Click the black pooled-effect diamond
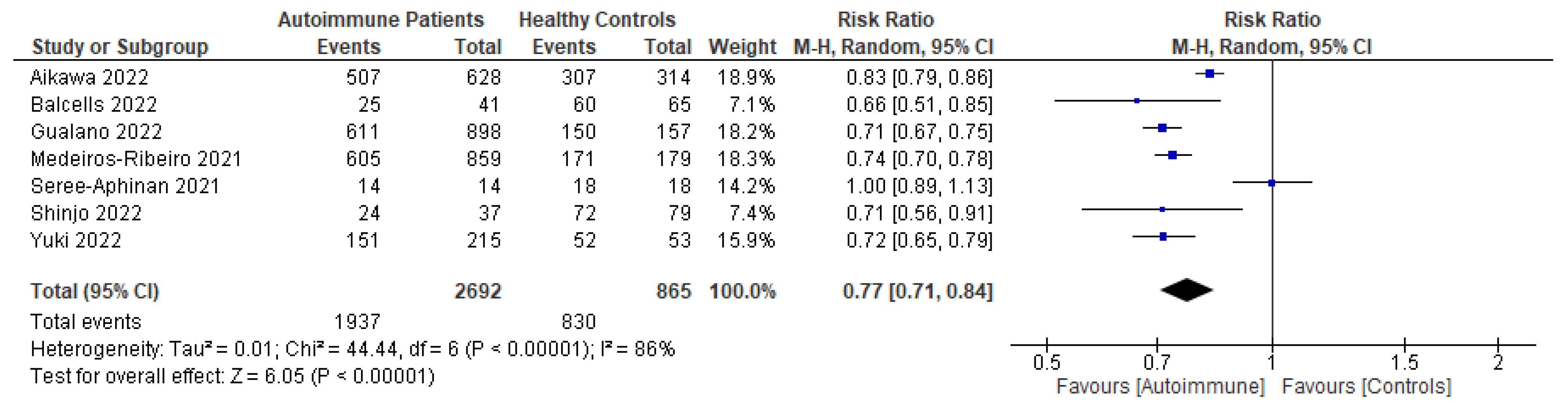The image size is (1568, 405). tap(1186, 290)
